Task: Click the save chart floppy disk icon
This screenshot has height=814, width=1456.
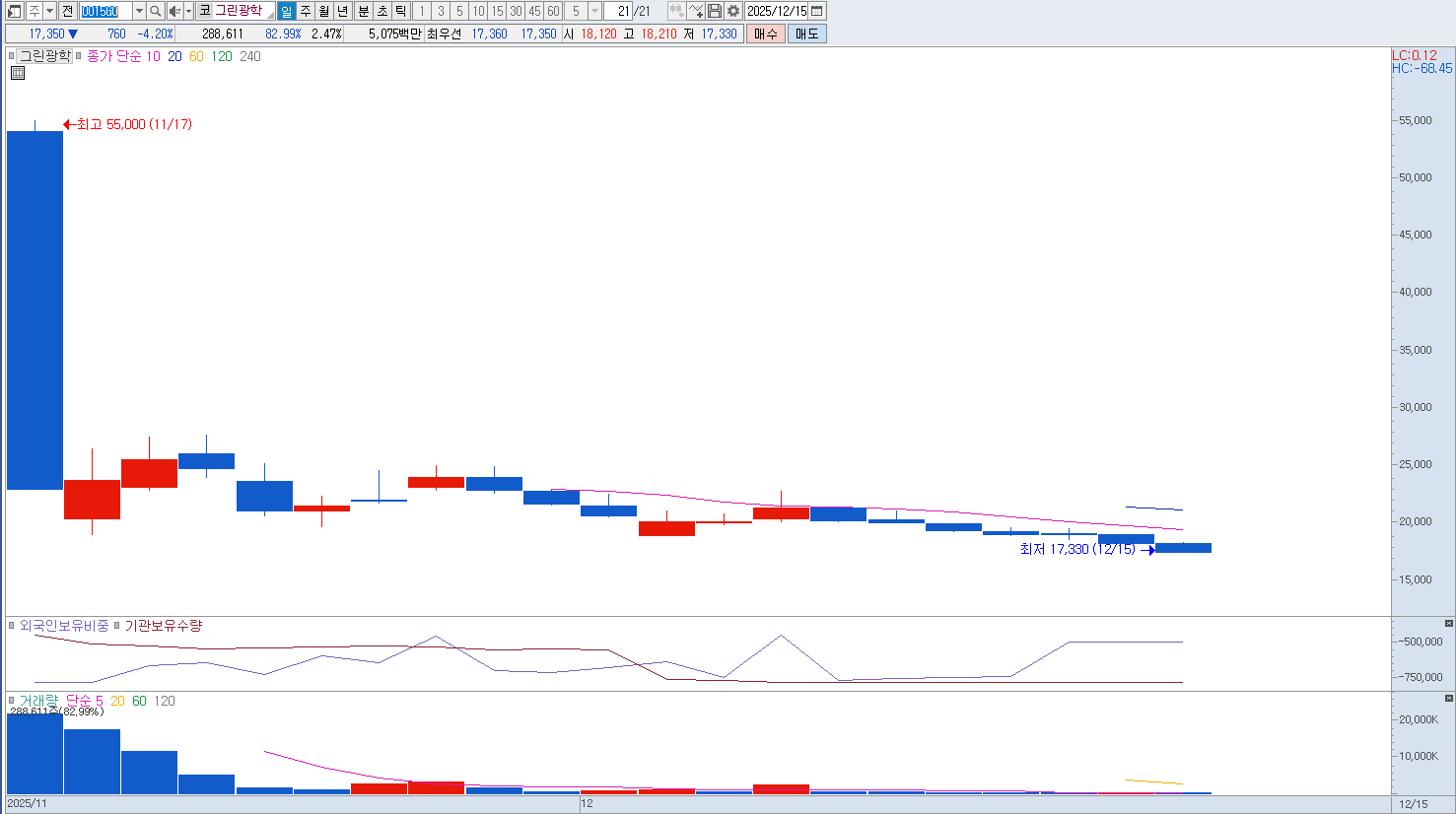Action: pyautogui.click(x=715, y=11)
